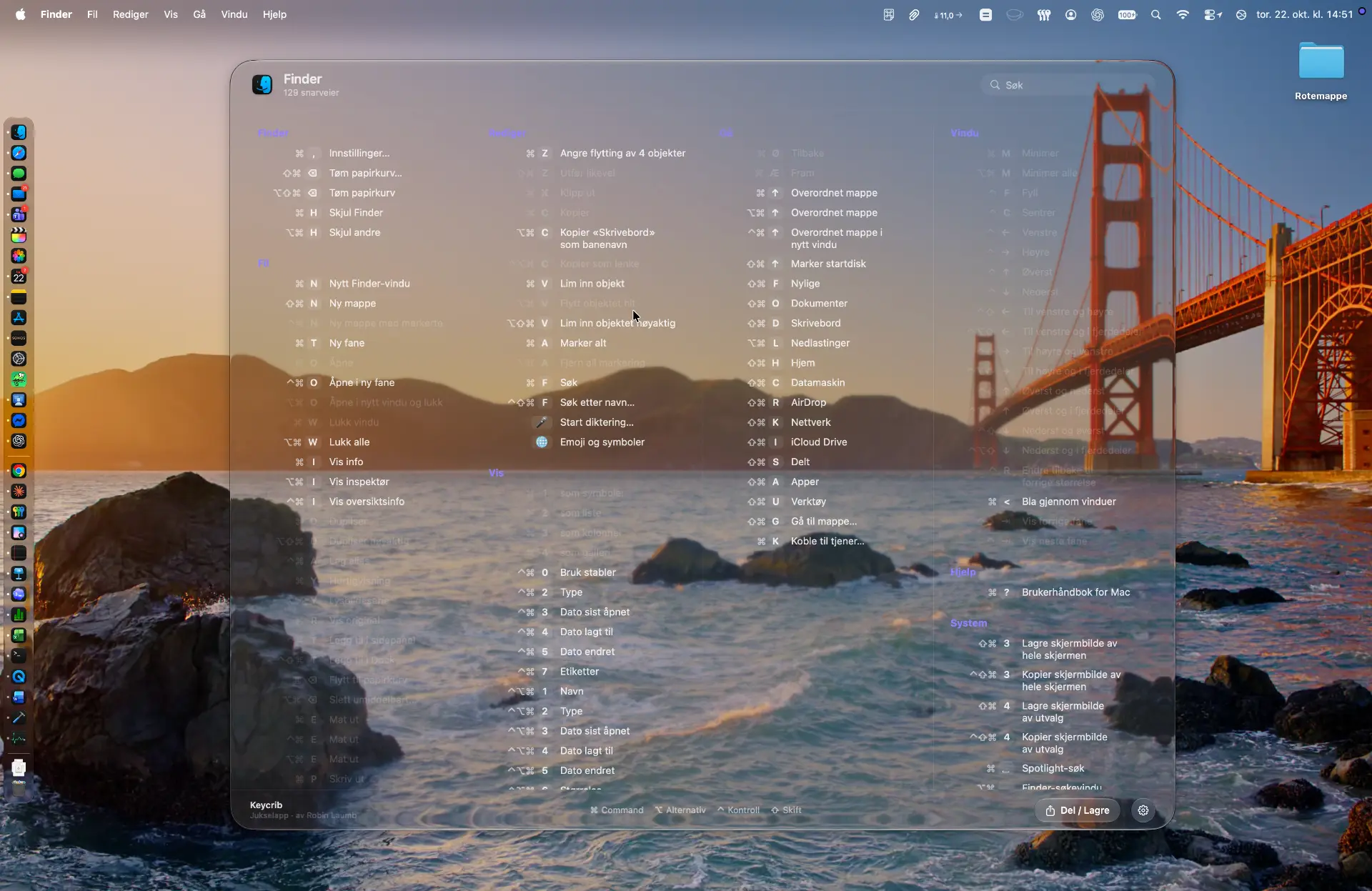Open the Fil menu
The width and height of the screenshot is (1372, 891).
[x=92, y=14]
